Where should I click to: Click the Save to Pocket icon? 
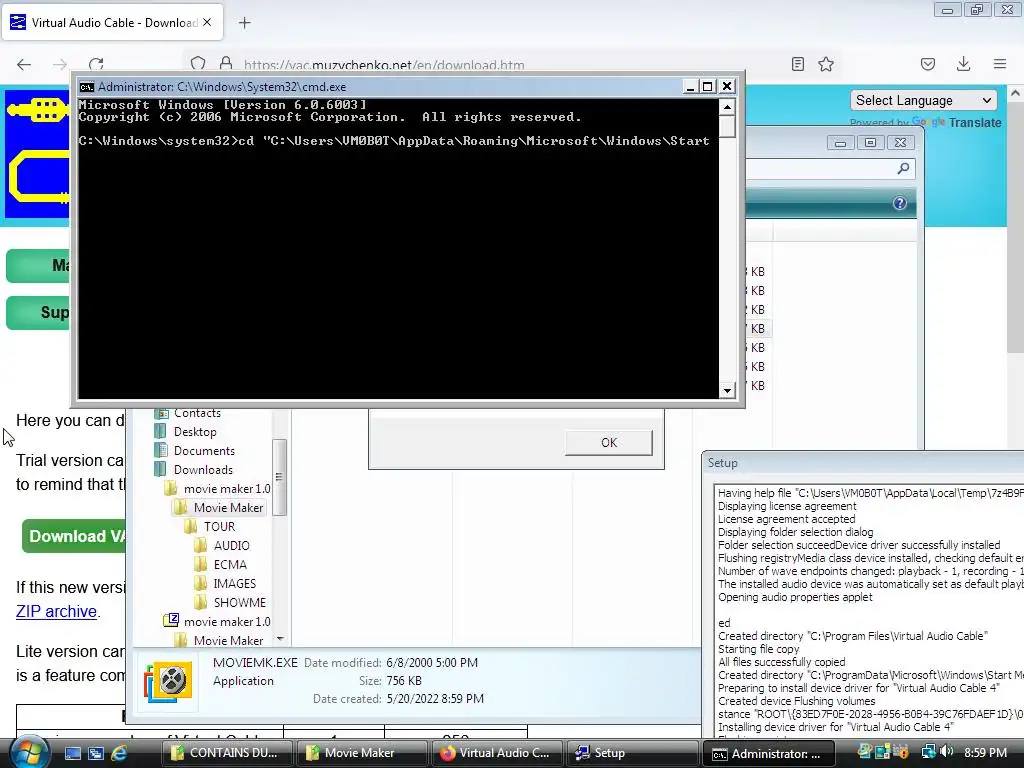(927, 64)
